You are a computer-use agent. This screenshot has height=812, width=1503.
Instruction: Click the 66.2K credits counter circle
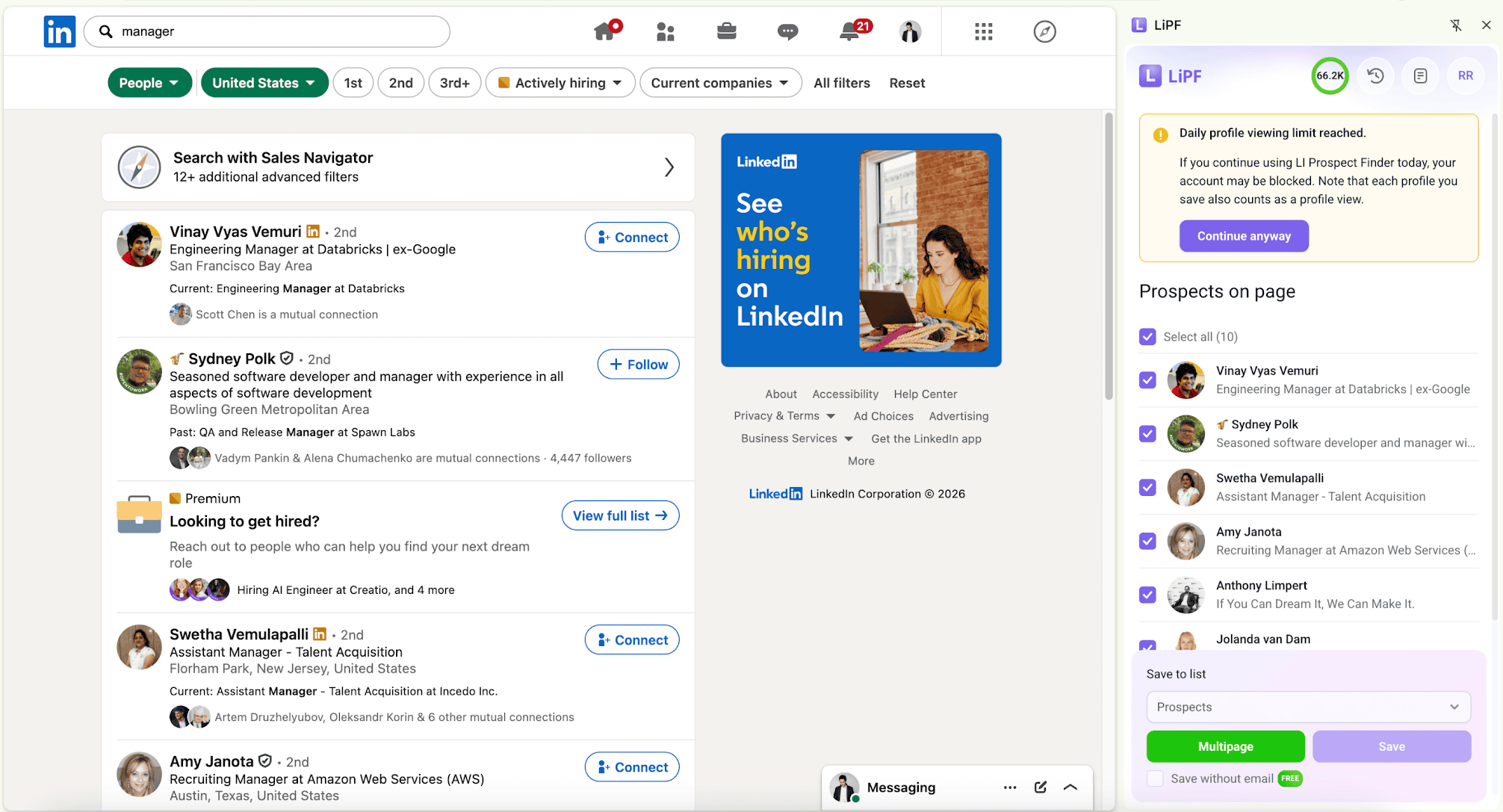(1330, 75)
